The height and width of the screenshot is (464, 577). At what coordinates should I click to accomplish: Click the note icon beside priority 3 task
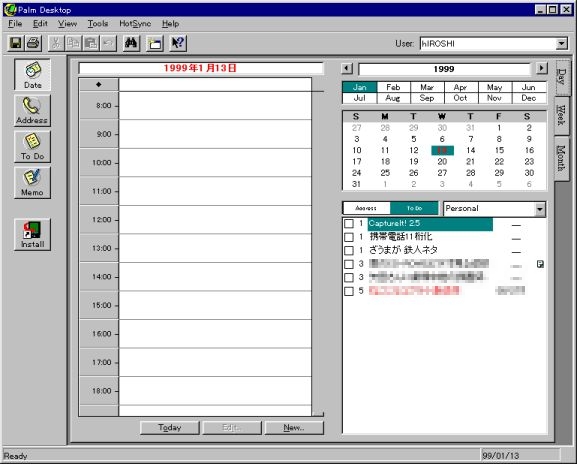pos(540,264)
